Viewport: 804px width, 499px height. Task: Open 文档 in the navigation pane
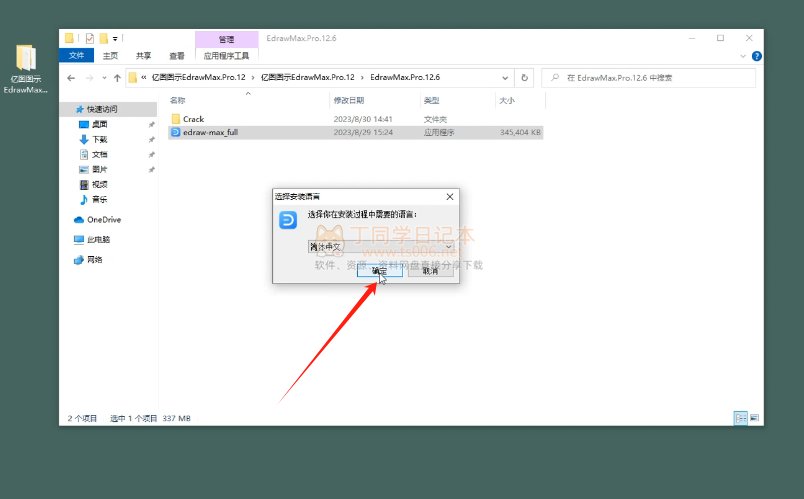point(99,154)
